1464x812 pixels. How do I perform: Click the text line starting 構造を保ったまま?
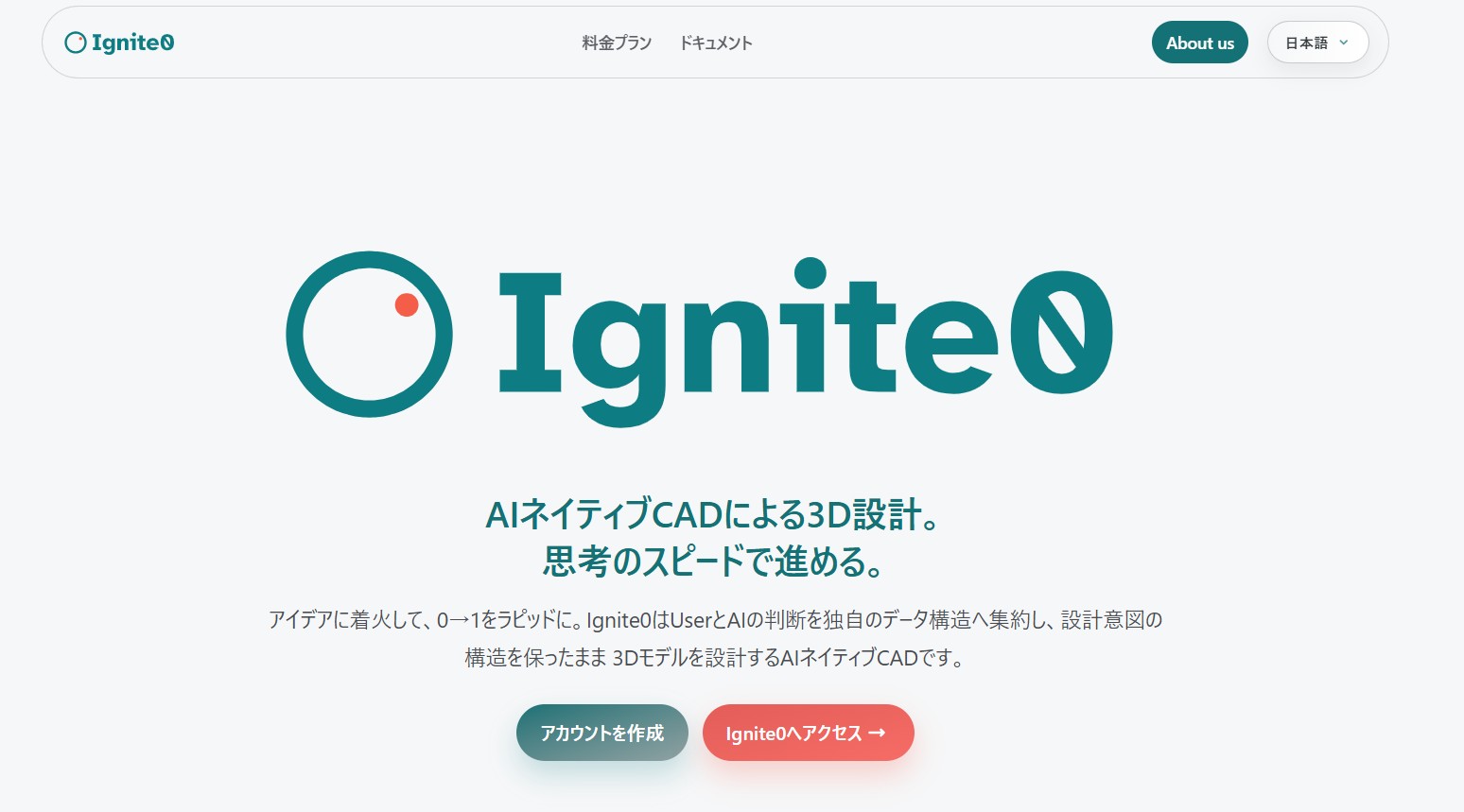coord(715,658)
